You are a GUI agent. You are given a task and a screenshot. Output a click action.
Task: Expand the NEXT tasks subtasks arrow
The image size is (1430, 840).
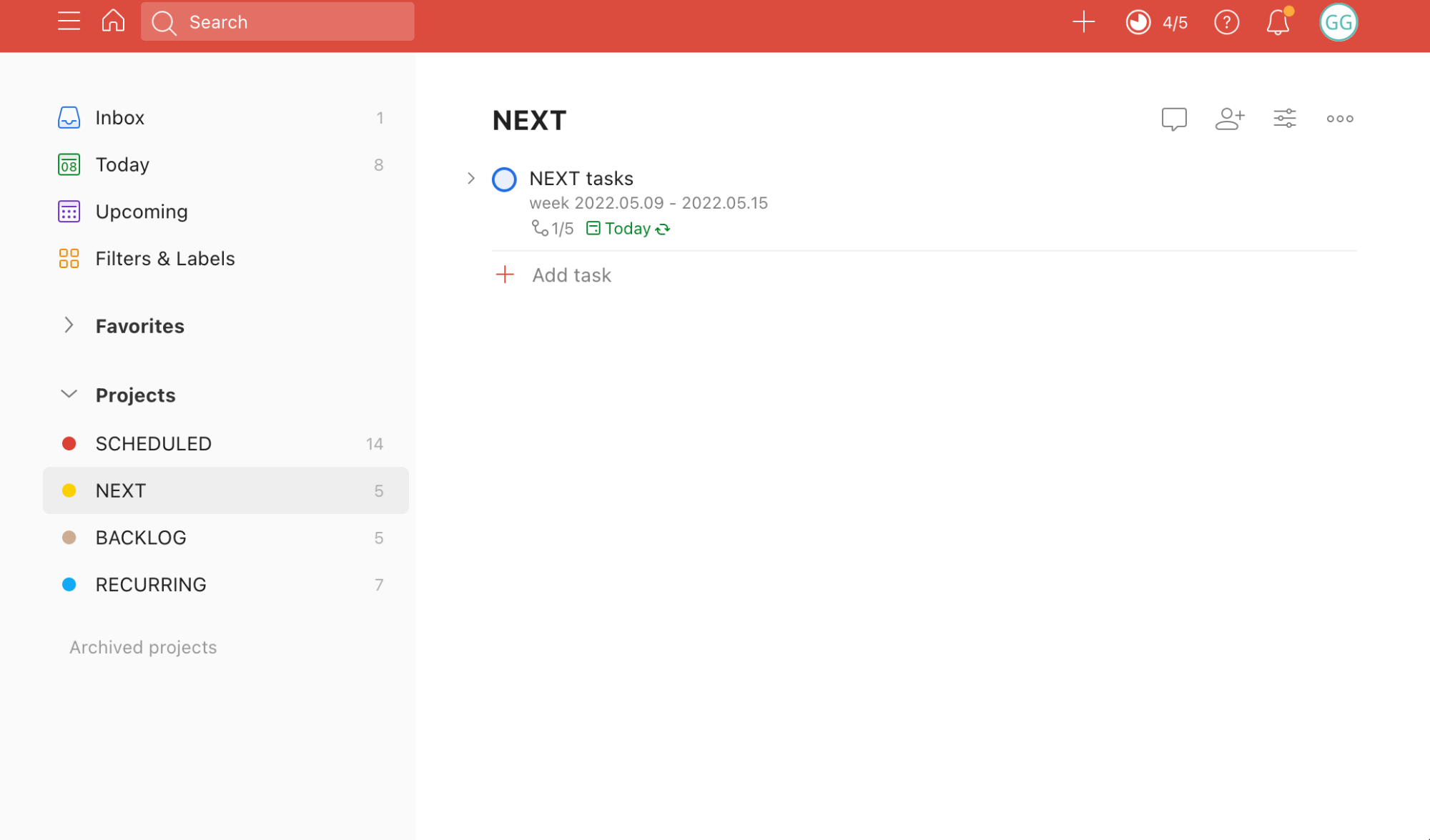tap(470, 179)
